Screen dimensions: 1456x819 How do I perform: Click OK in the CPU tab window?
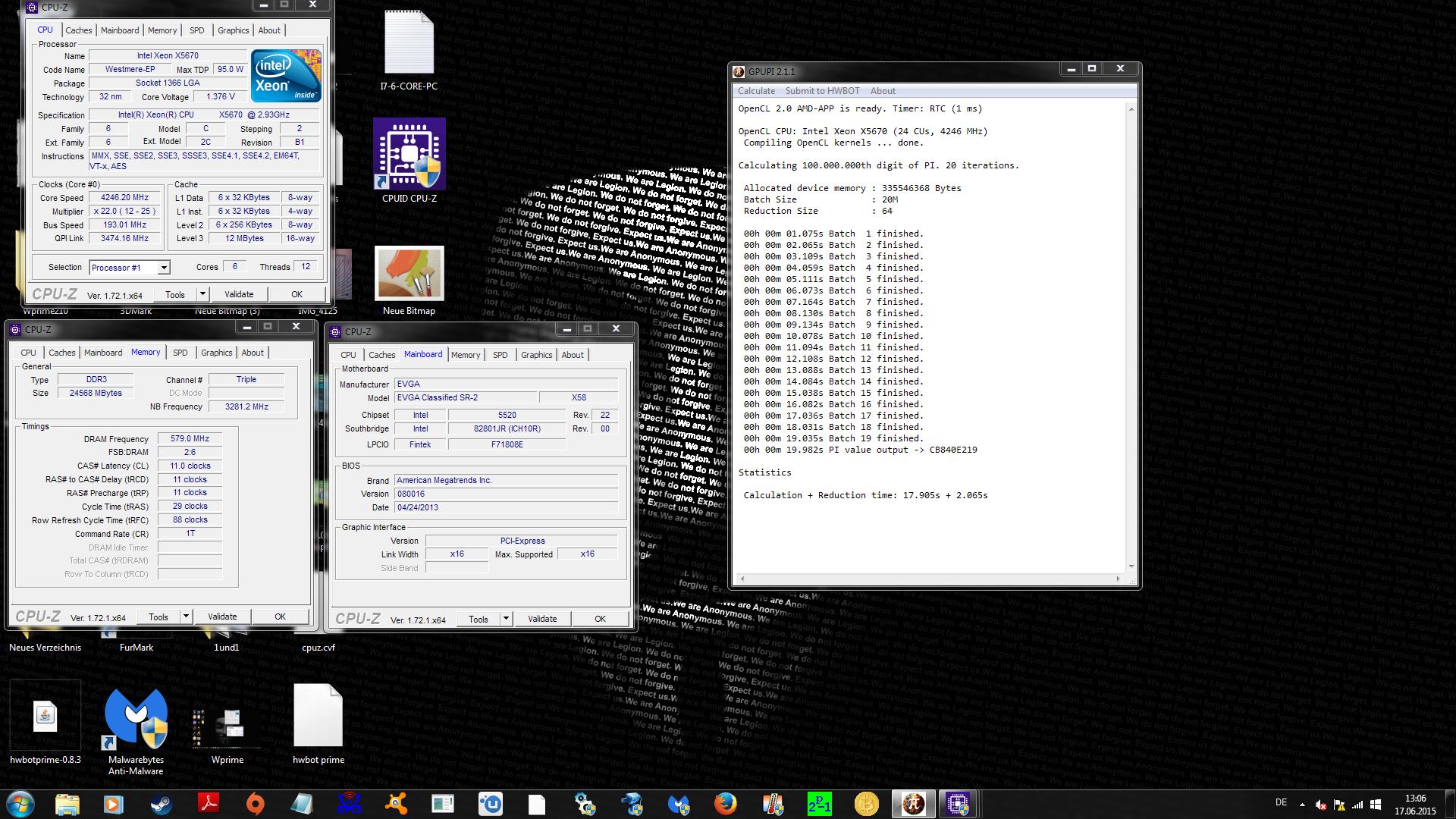pyautogui.click(x=297, y=294)
